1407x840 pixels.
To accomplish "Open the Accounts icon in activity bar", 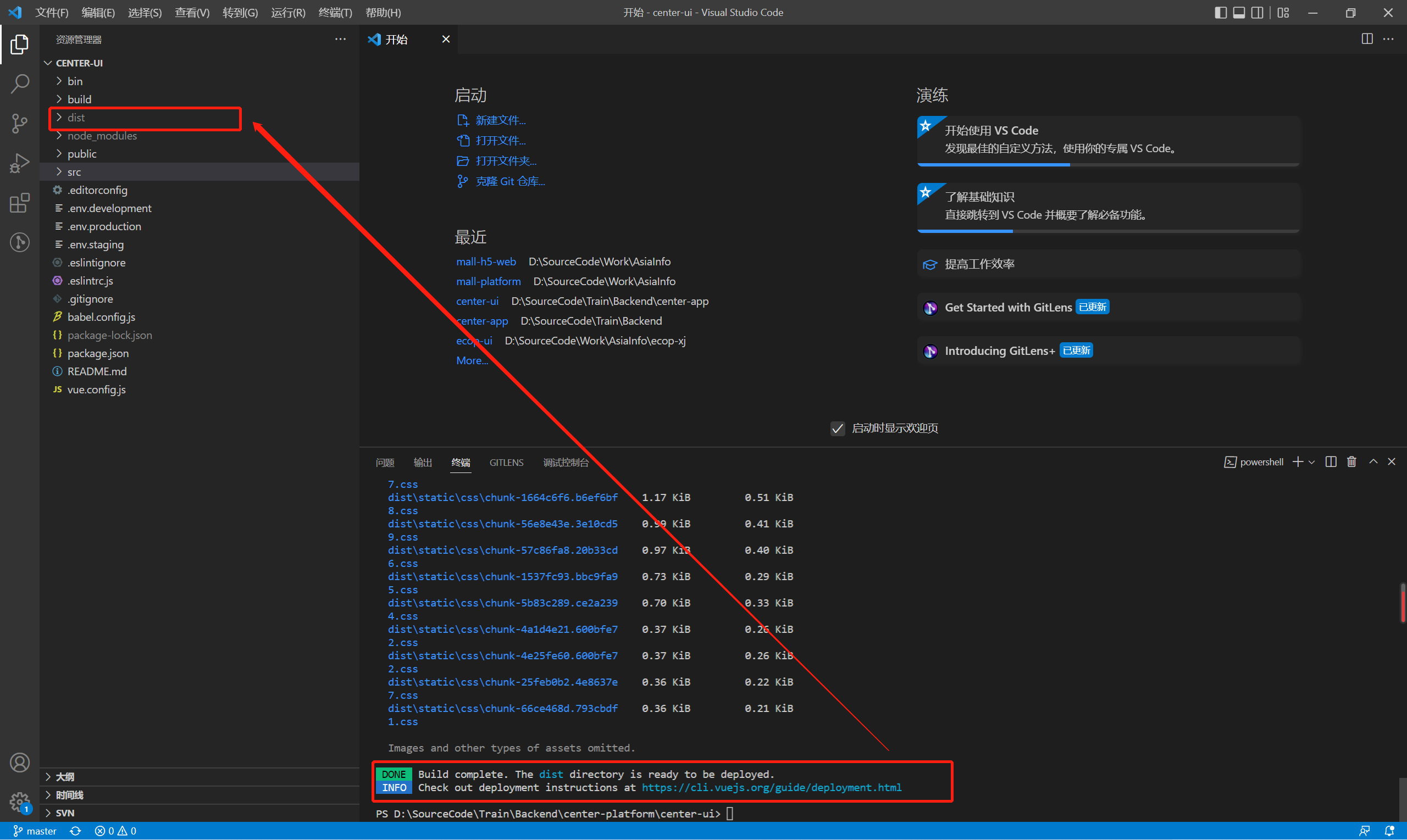I will coord(19,763).
